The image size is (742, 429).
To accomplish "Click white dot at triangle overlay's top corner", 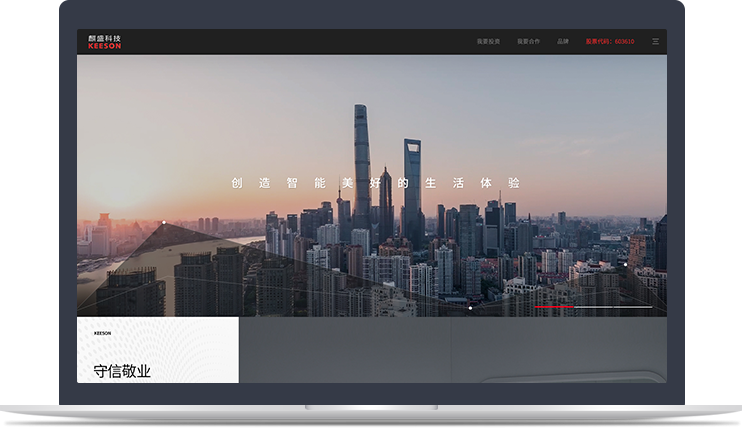I will (164, 222).
